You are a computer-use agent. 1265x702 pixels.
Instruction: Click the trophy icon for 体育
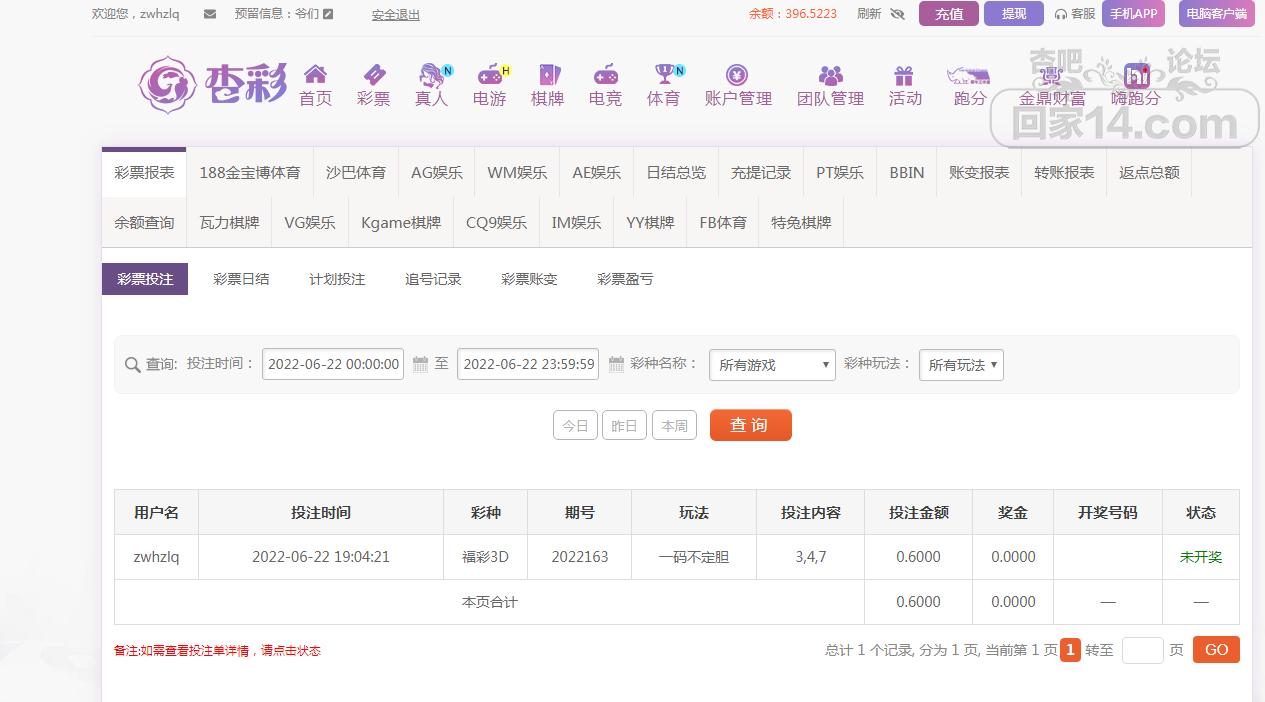coord(664,75)
